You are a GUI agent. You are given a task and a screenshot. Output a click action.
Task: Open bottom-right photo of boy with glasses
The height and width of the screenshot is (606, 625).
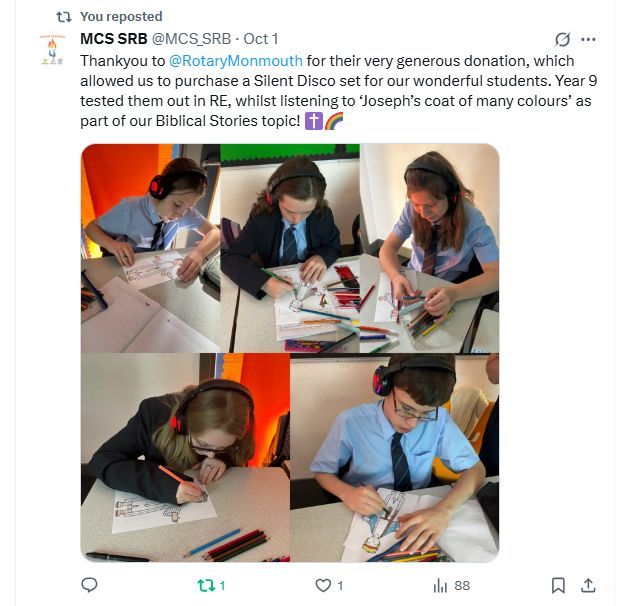point(395,457)
